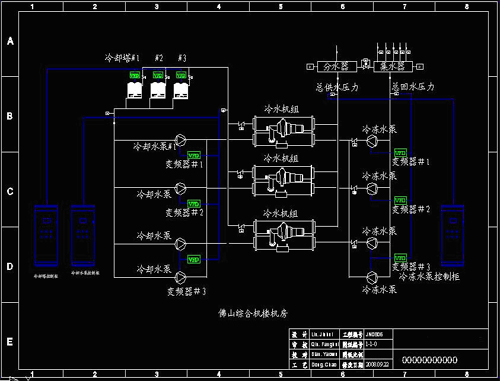
Task: Select the cooling tower #1 symbol
Action: (x=135, y=90)
